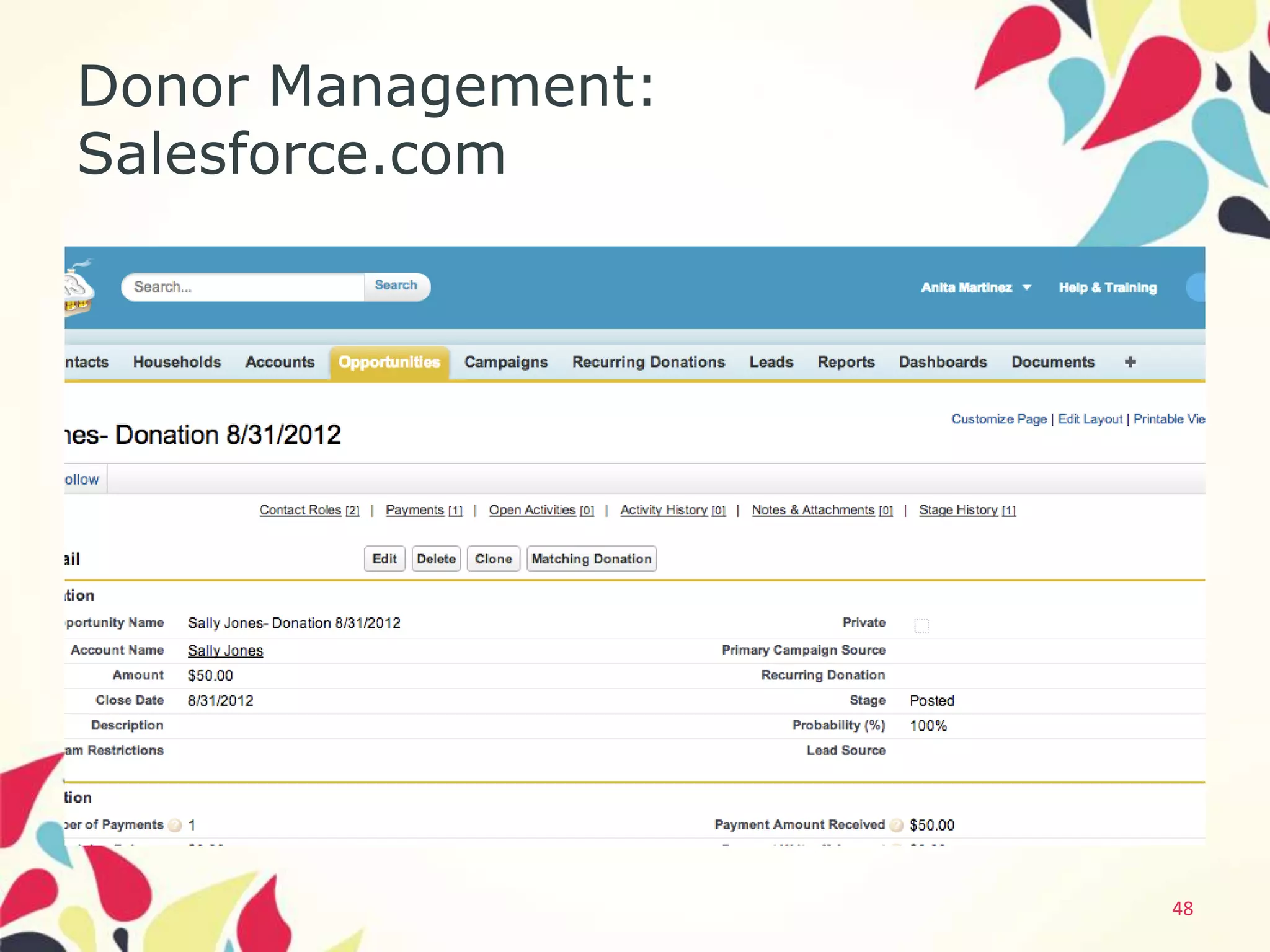Click the Customize Page link
This screenshot has width=1270, height=952.
tap(999, 419)
